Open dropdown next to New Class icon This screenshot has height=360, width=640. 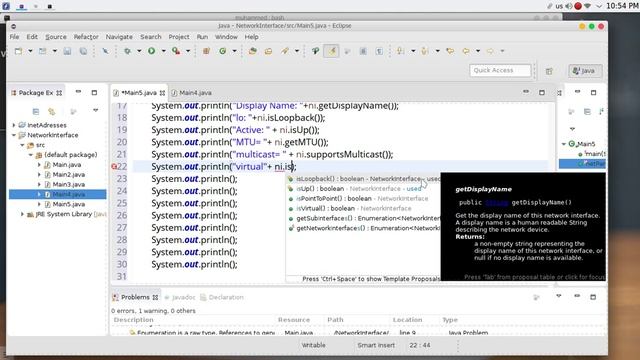(x=234, y=51)
